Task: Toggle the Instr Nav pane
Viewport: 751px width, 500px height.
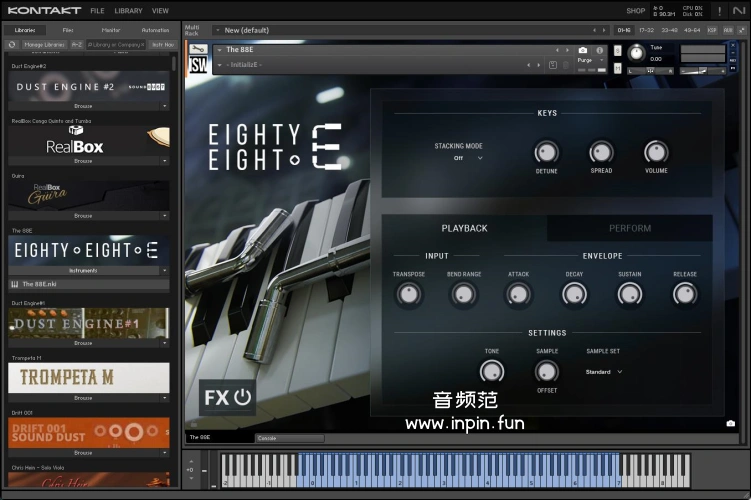Action: [x=163, y=45]
